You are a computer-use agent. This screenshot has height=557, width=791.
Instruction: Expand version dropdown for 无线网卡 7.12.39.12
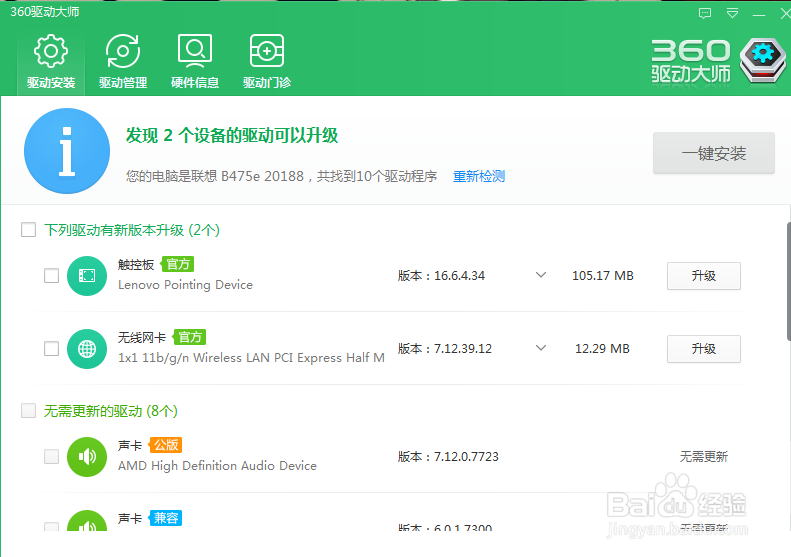pyautogui.click(x=541, y=348)
